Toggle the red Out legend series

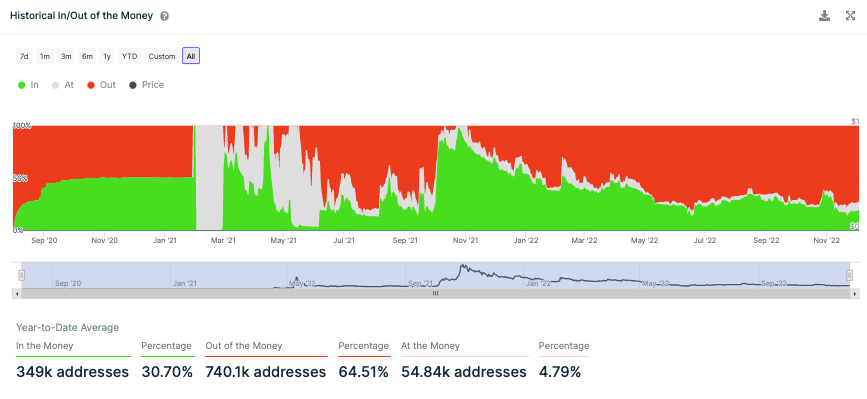(x=102, y=85)
